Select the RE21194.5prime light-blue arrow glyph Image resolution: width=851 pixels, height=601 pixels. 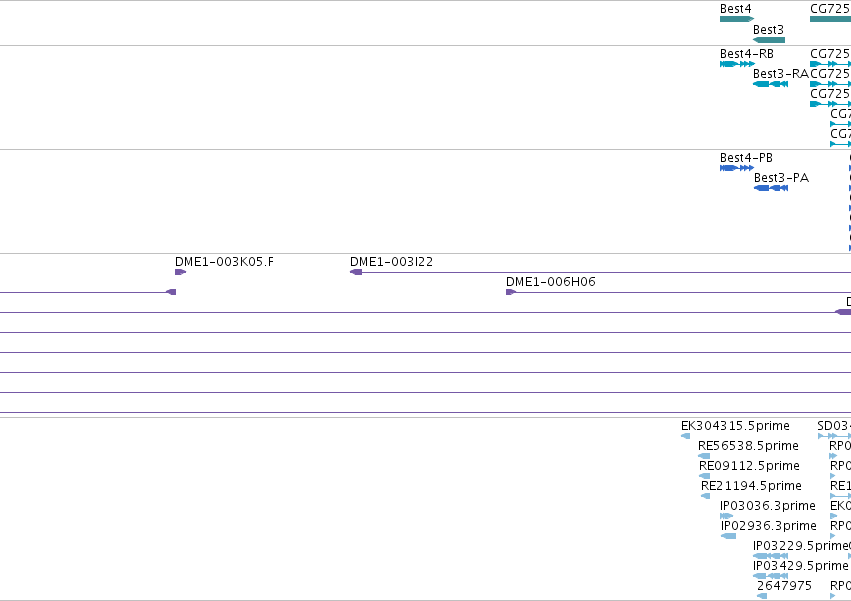pos(706,496)
